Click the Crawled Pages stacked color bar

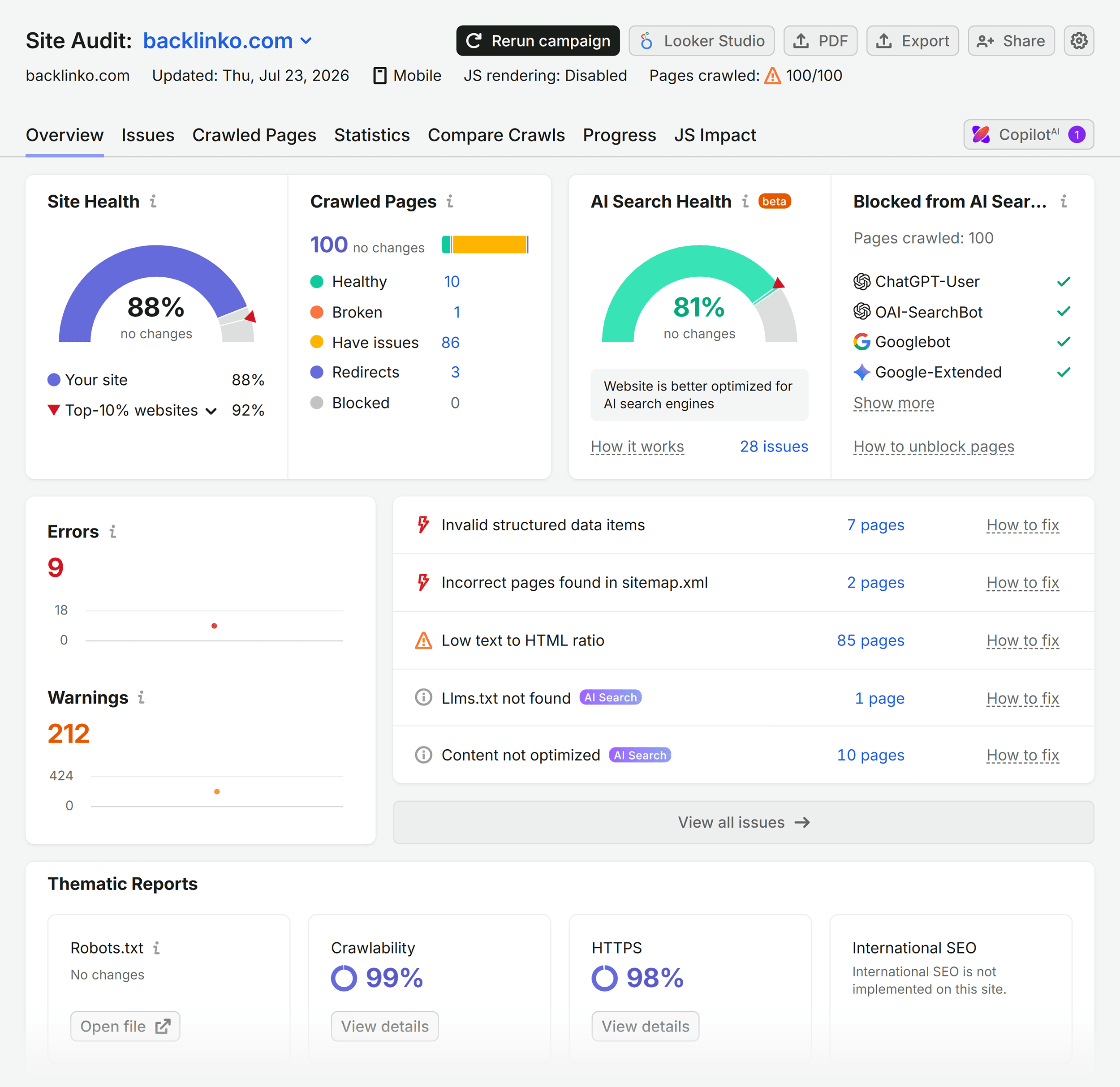tap(485, 245)
